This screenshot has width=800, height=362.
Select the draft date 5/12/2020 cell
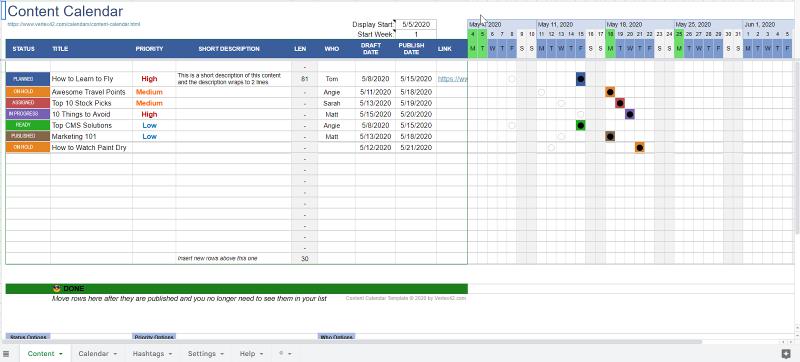(x=376, y=147)
